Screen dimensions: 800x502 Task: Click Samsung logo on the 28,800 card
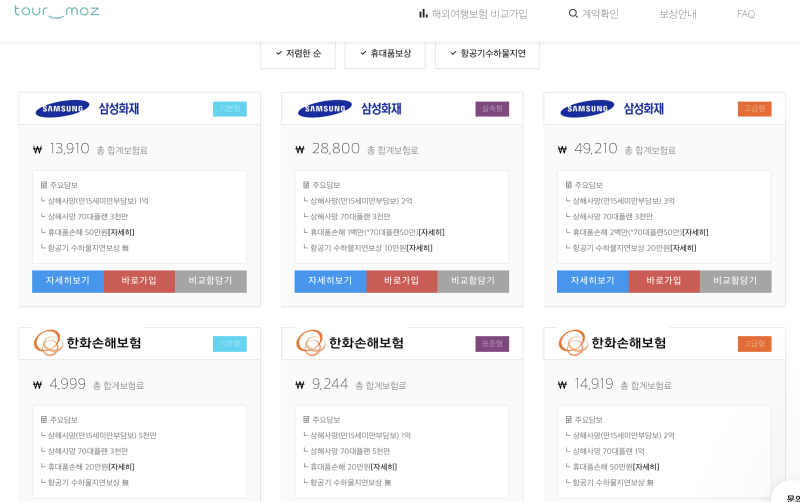click(325, 109)
